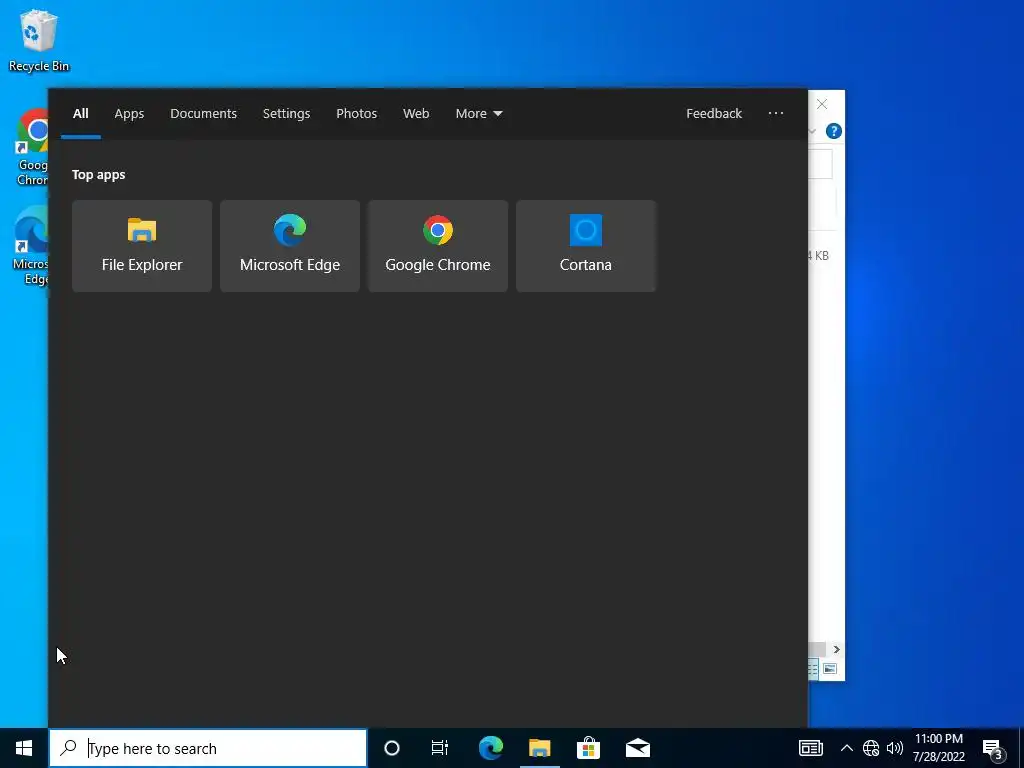Select the Recycle Bin desktop icon
The width and height of the screenshot is (1024, 768).
click(39, 40)
